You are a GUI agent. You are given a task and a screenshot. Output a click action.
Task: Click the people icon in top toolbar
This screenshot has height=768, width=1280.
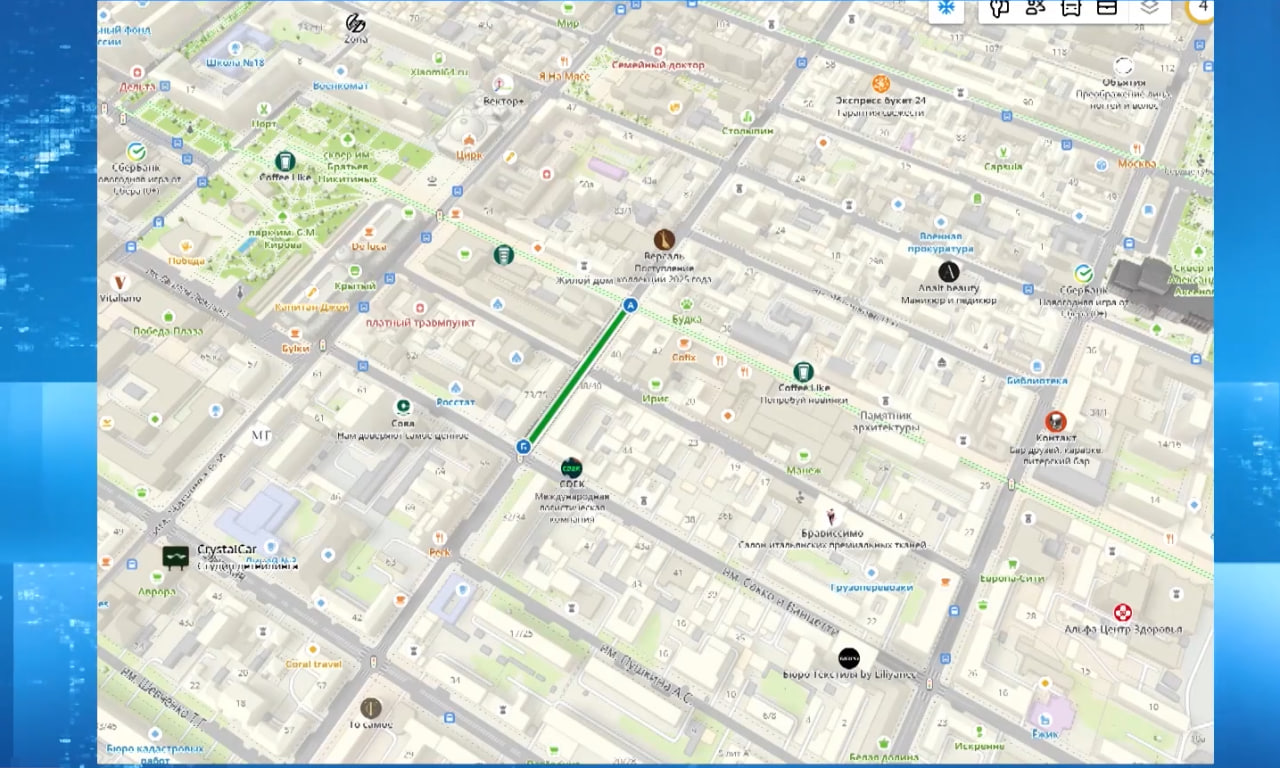click(1035, 8)
